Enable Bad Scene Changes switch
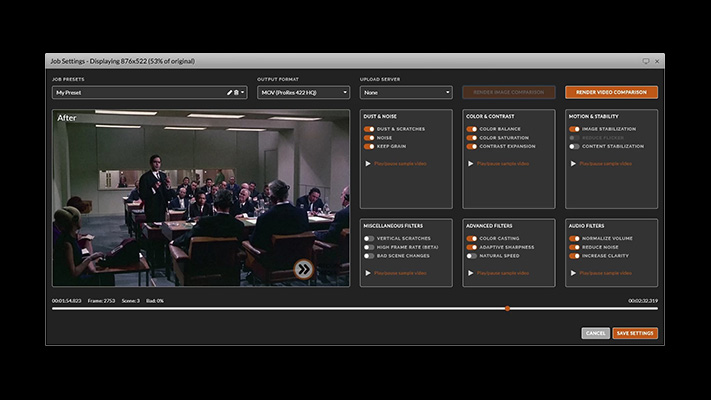 [x=369, y=256]
